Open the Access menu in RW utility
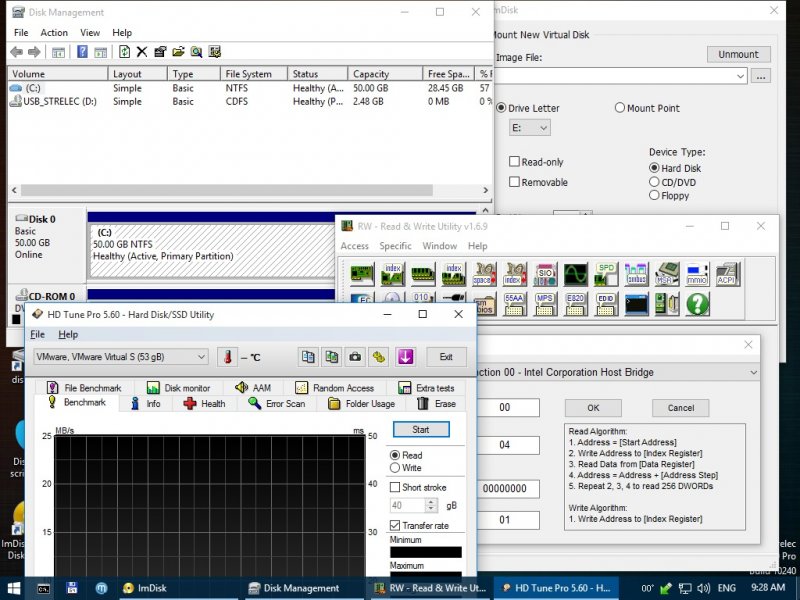Screen dimensions: 800x600 point(355,246)
